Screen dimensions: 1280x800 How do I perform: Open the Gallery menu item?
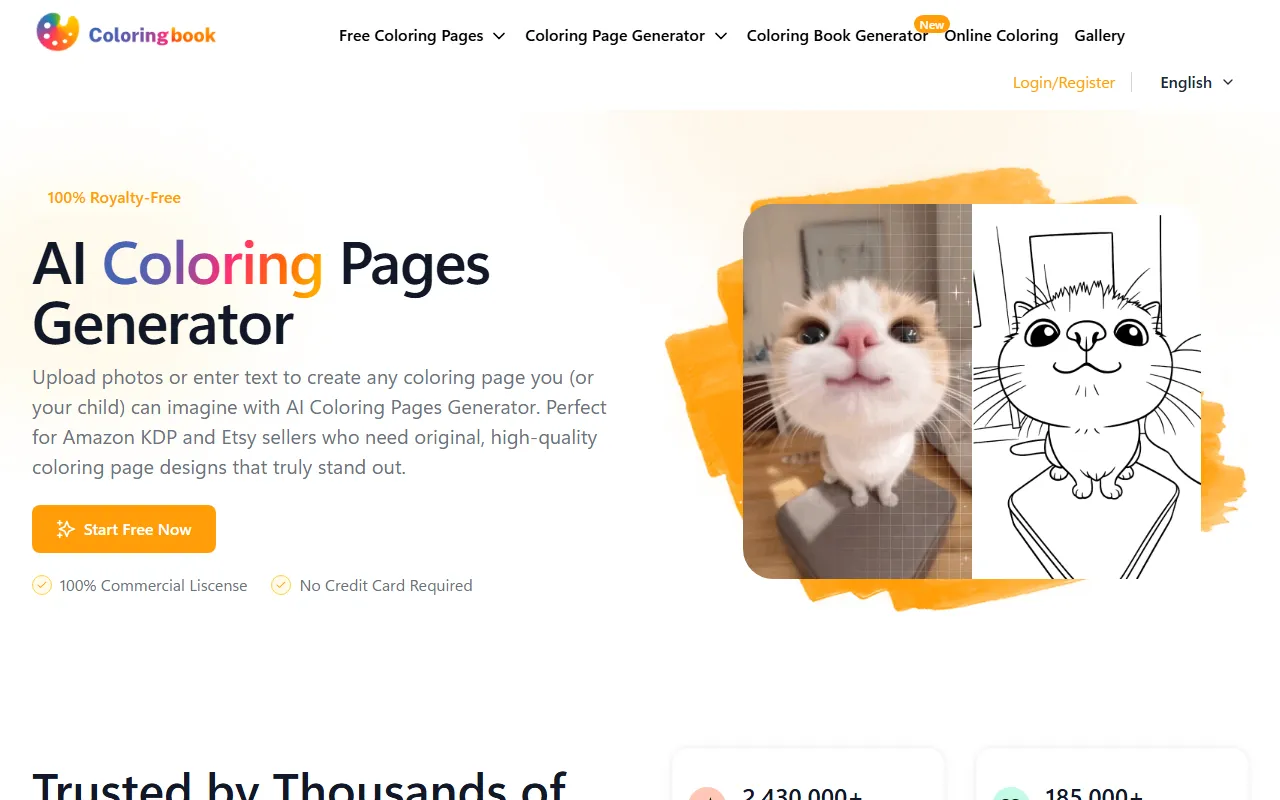pos(1100,36)
